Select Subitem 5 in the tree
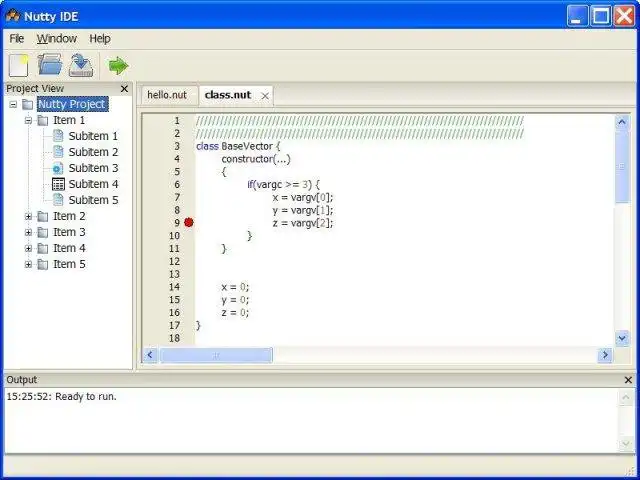Image resolution: width=640 pixels, height=480 pixels. coord(93,200)
